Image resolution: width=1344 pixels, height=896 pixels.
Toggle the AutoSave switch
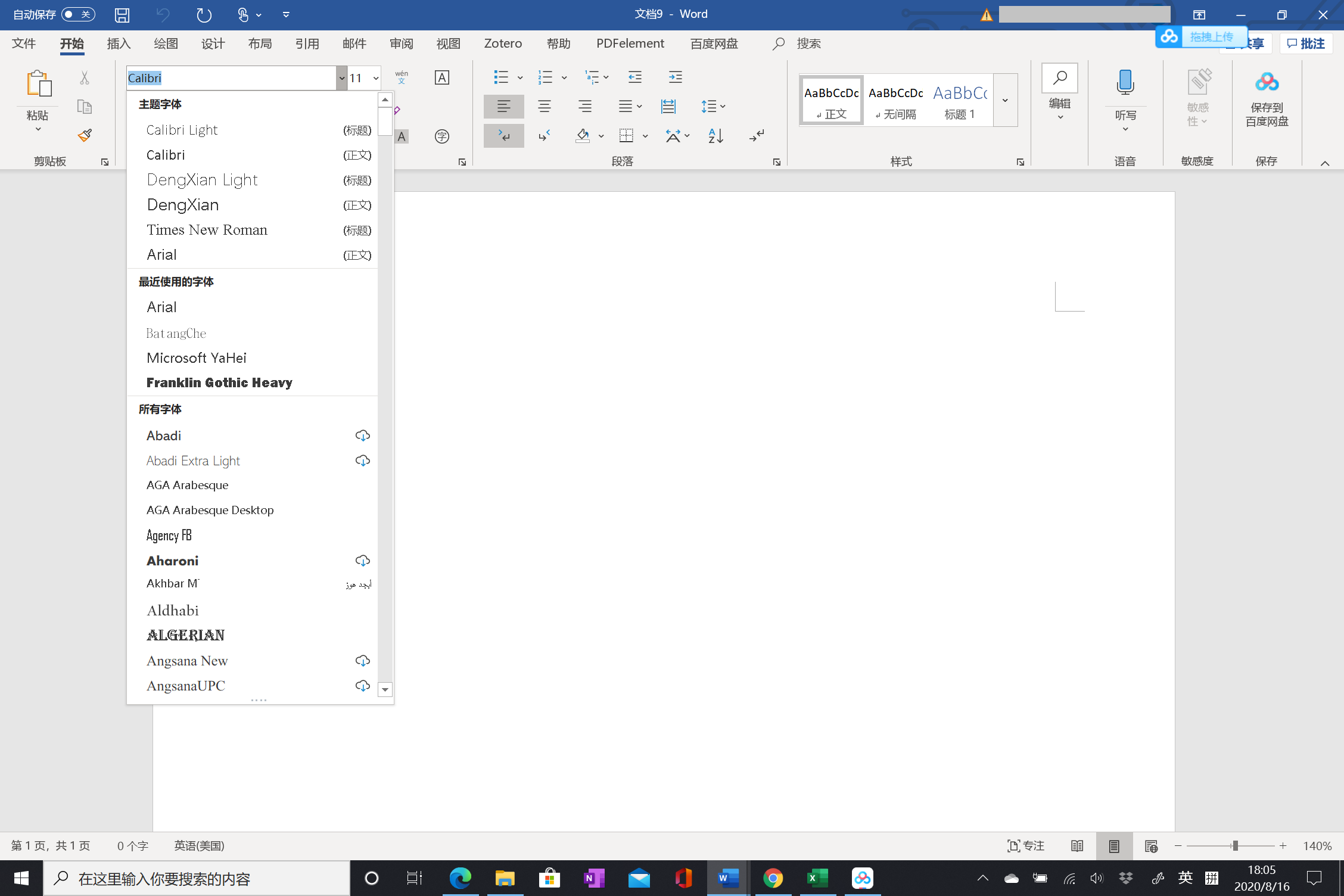78,14
